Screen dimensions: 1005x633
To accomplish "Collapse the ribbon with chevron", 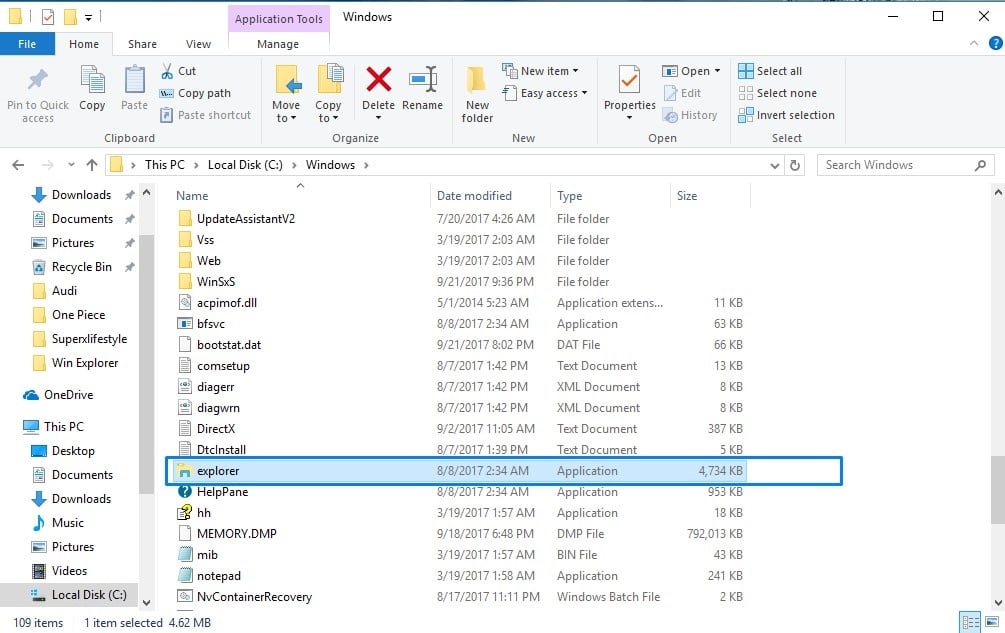I will tap(974, 43).
